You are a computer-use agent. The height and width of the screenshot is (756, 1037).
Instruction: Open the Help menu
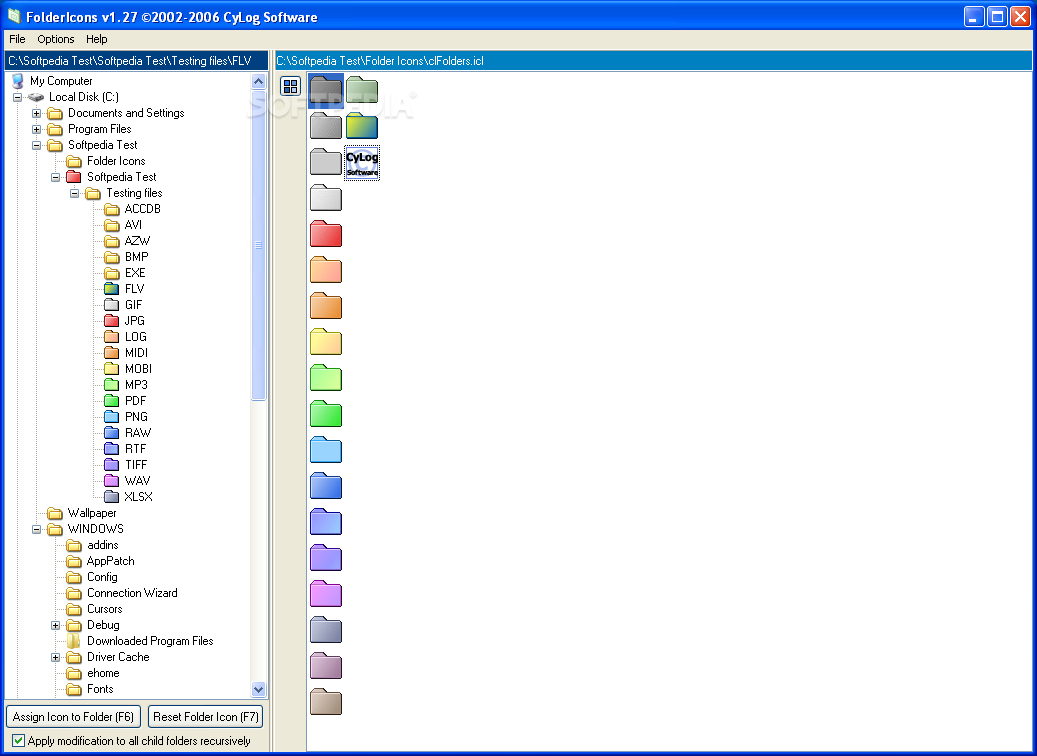(x=97, y=39)
